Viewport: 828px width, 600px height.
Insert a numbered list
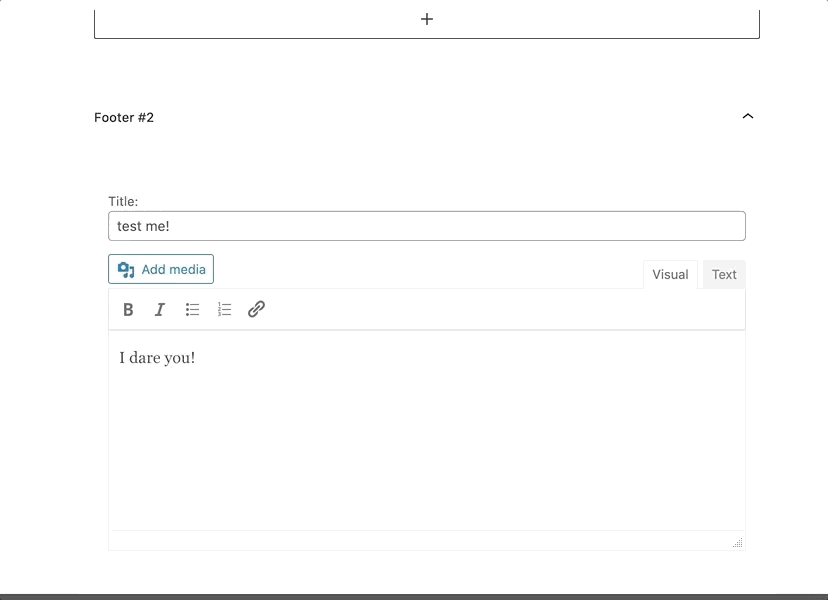coord(224,310)
